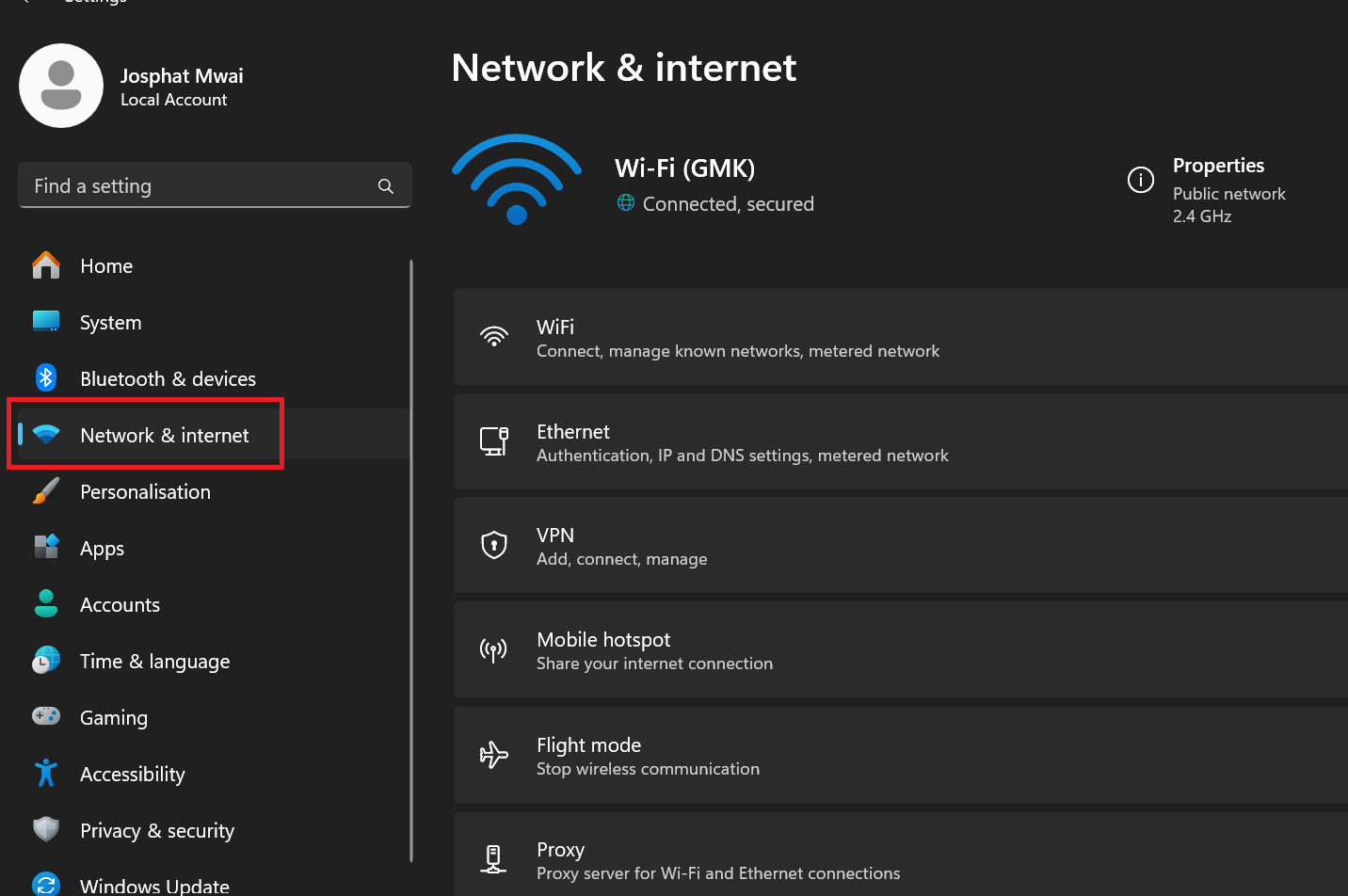Open Personalisation settings

[x=214, y=491]
